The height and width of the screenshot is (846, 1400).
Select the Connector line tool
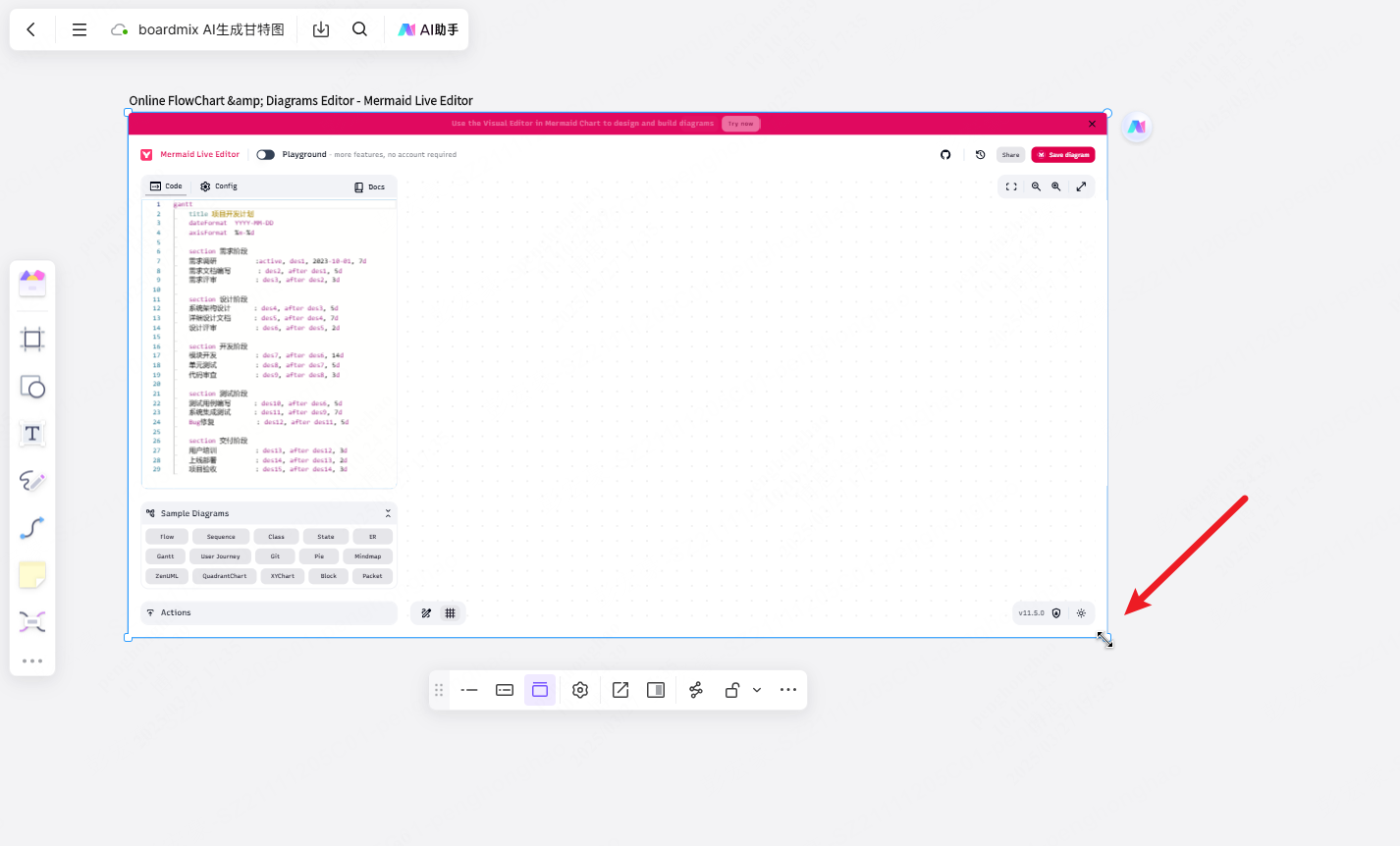[x=32, y=528]
